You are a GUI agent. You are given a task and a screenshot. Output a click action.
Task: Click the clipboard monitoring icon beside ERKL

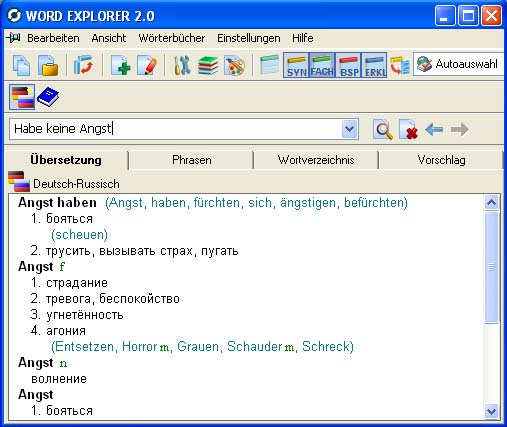399,65
